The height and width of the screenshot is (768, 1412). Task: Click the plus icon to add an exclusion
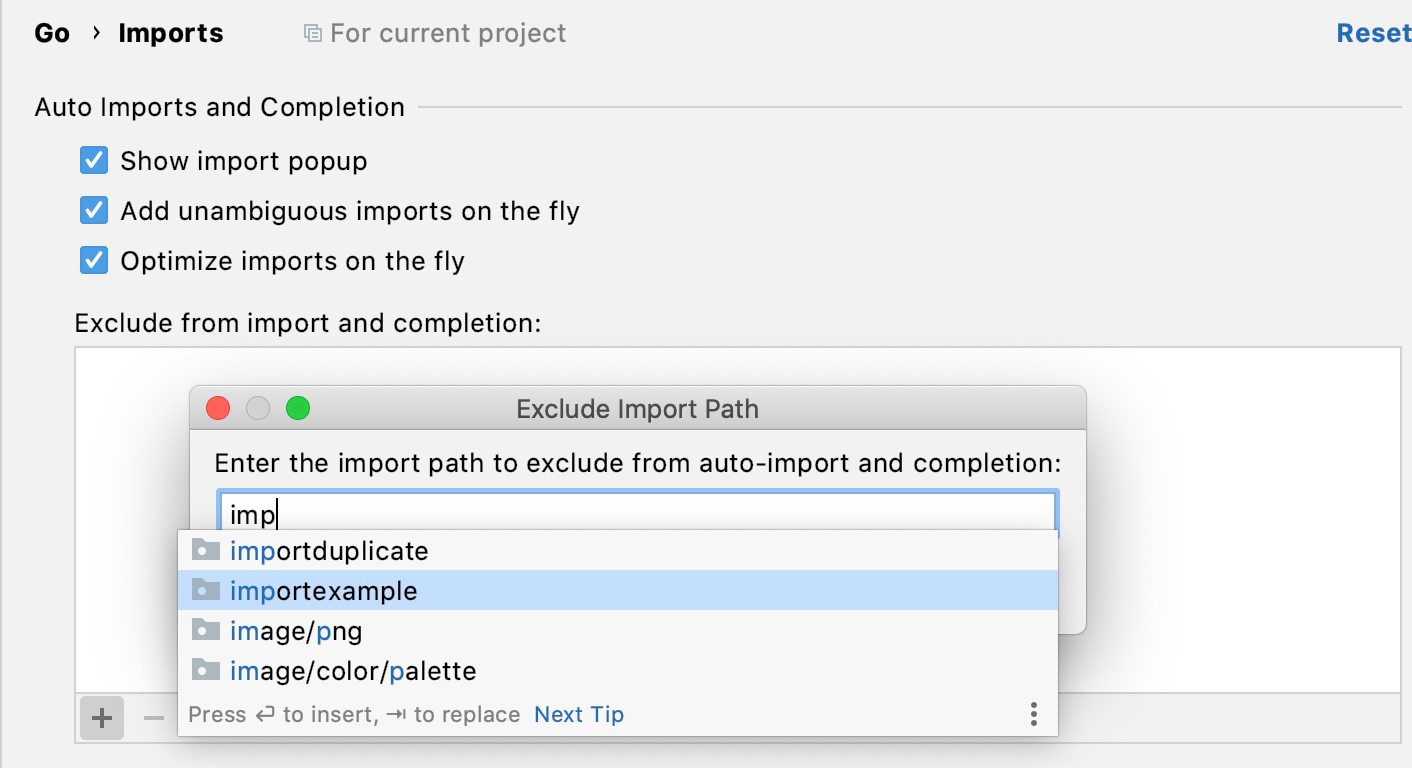(x=101, y=719)
